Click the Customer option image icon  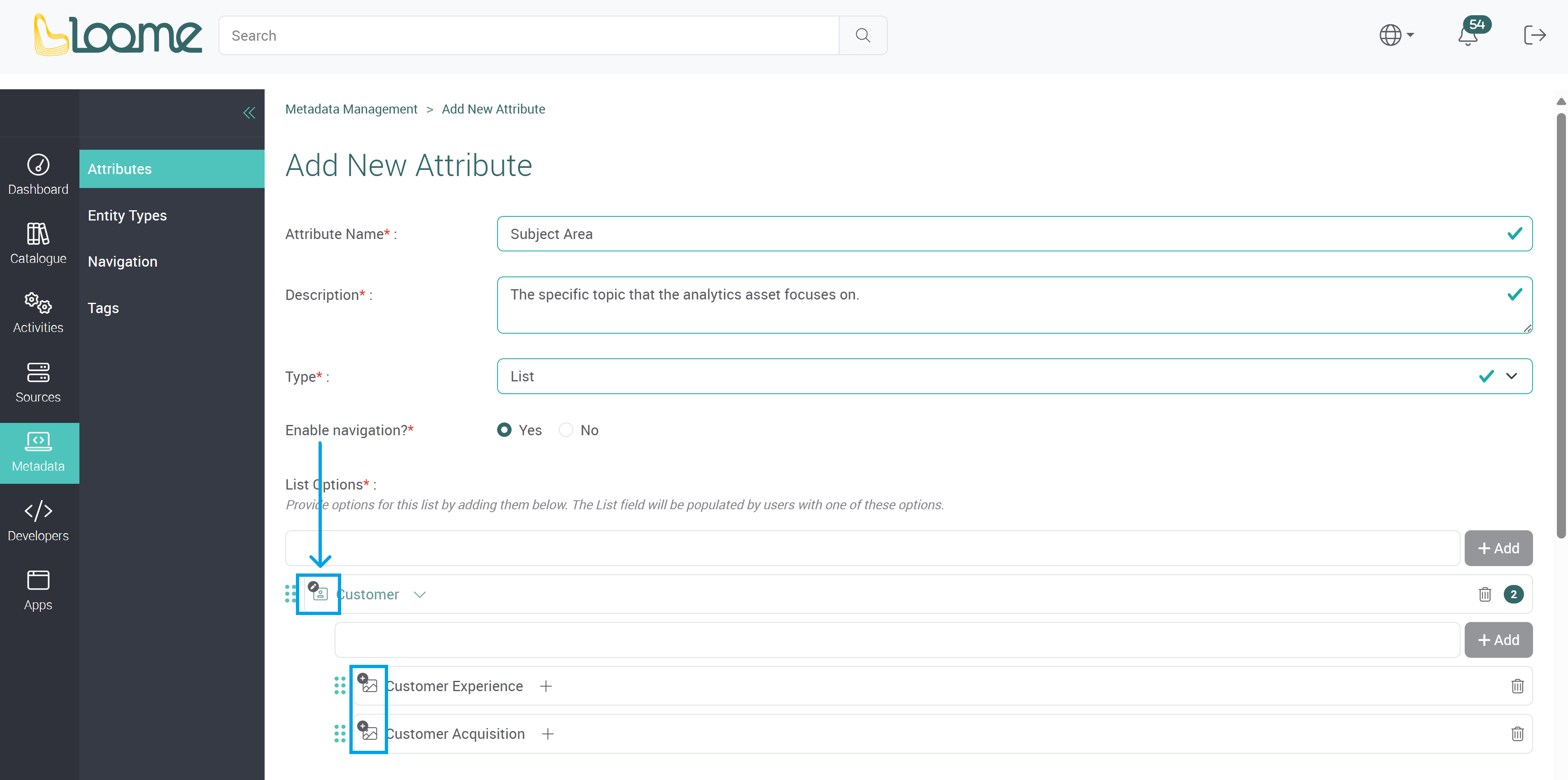[x=319, y=592]
